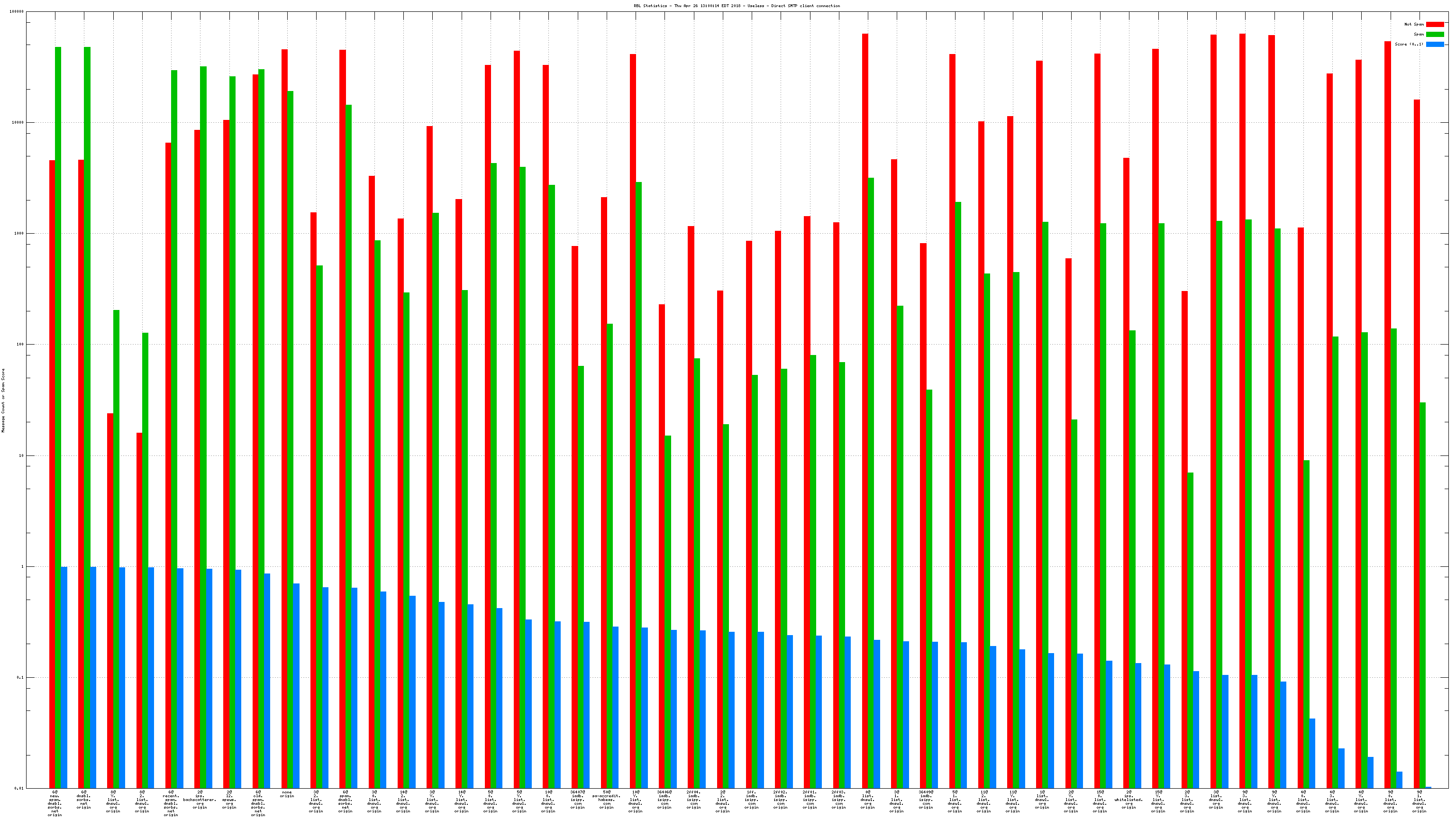
Task: Click the 'ips. whitelisted. org' x-axis label
Action: point(1129,800)
